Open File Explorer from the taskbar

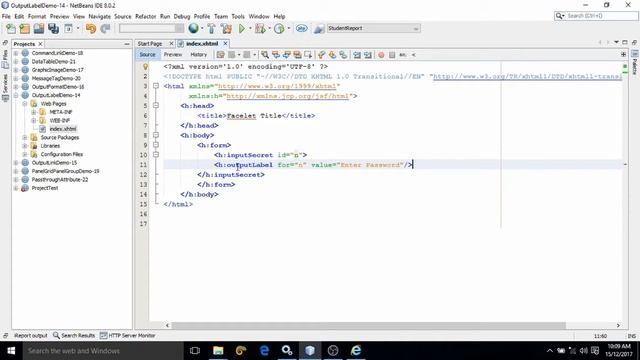pyautogui.click(x=218, y=351)
